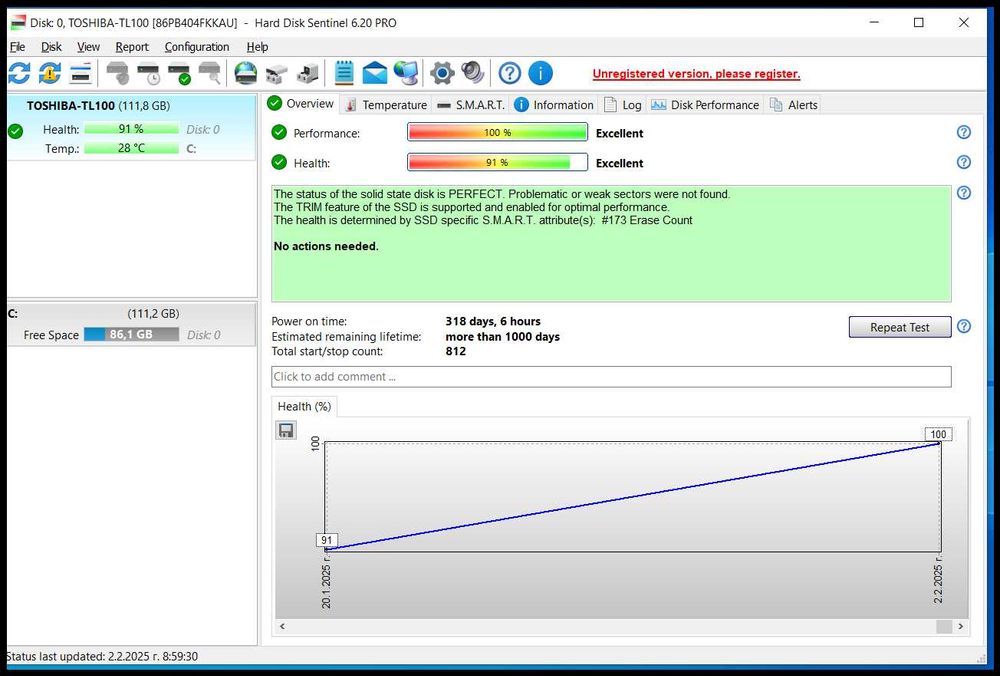Click the computer with disk toolbar icon
This screenshot has height=676, width=1000.
click(x=308, y=73)
